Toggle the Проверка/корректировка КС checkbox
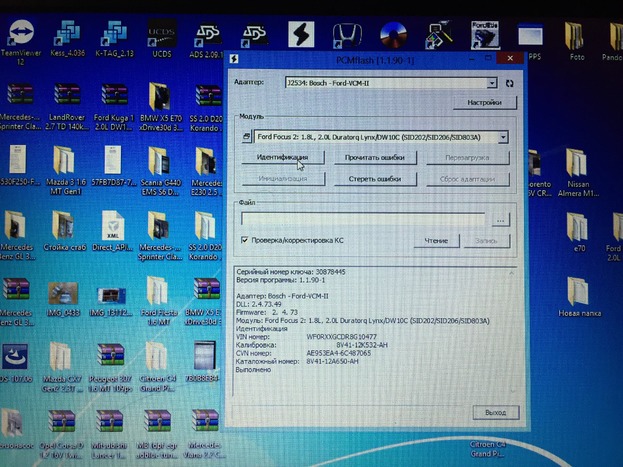Screen dimensions: 623x467 point(245,240)
